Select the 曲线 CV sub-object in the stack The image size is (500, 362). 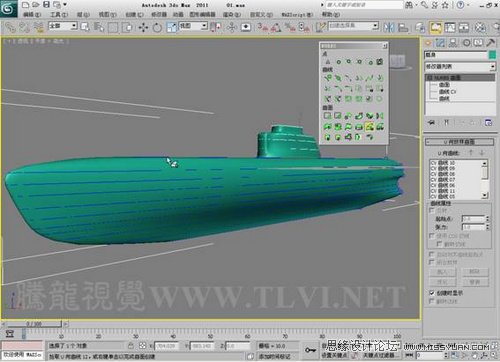448,91
